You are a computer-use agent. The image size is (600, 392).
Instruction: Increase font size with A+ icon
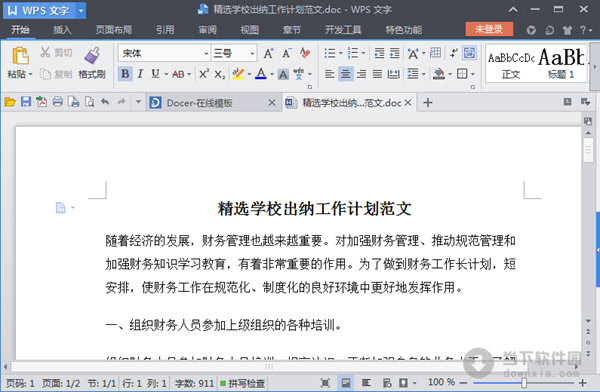(269, 53)
